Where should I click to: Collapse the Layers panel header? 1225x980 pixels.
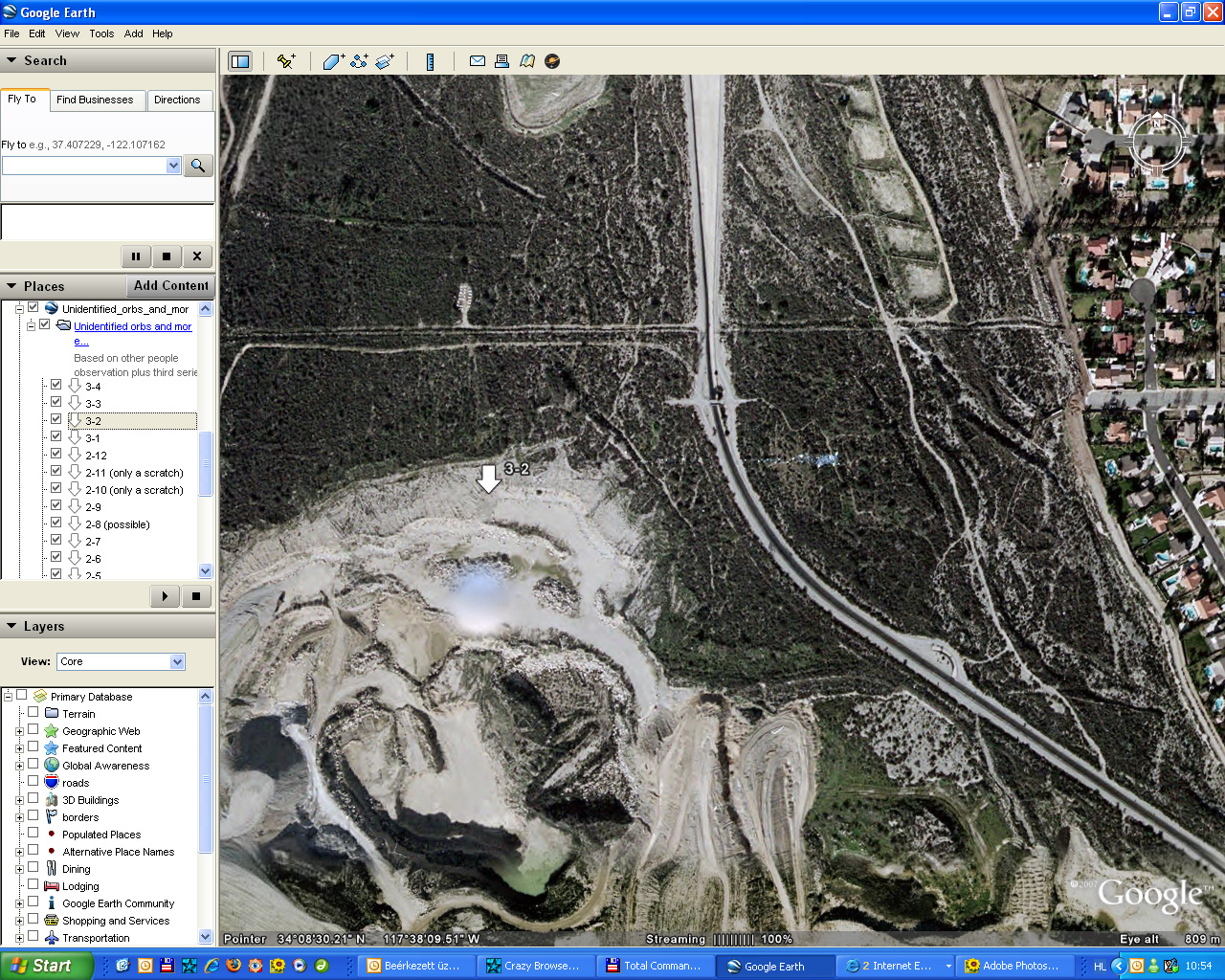coord(108,626)
